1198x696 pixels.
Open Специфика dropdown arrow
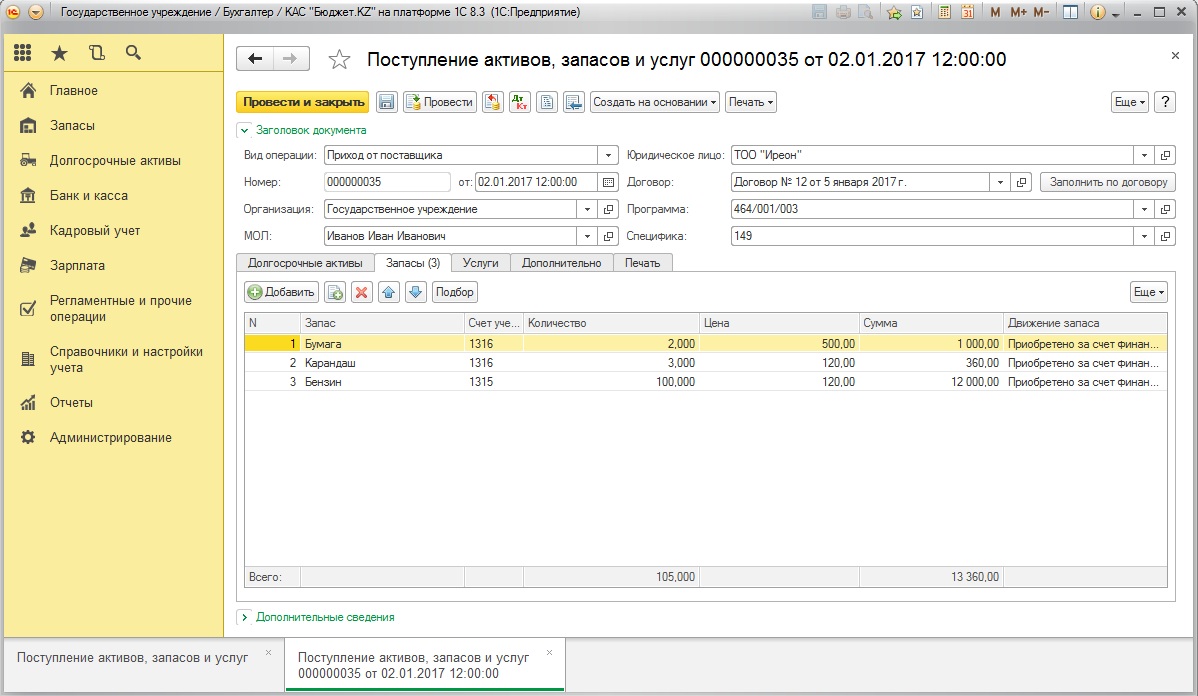tap(1144, 236)
